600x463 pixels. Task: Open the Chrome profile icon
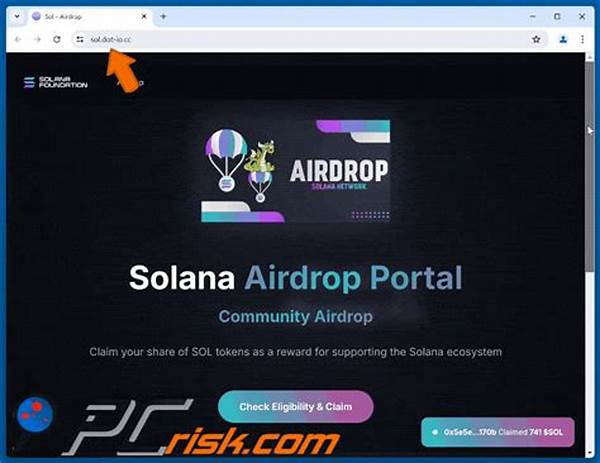(563, 39)
